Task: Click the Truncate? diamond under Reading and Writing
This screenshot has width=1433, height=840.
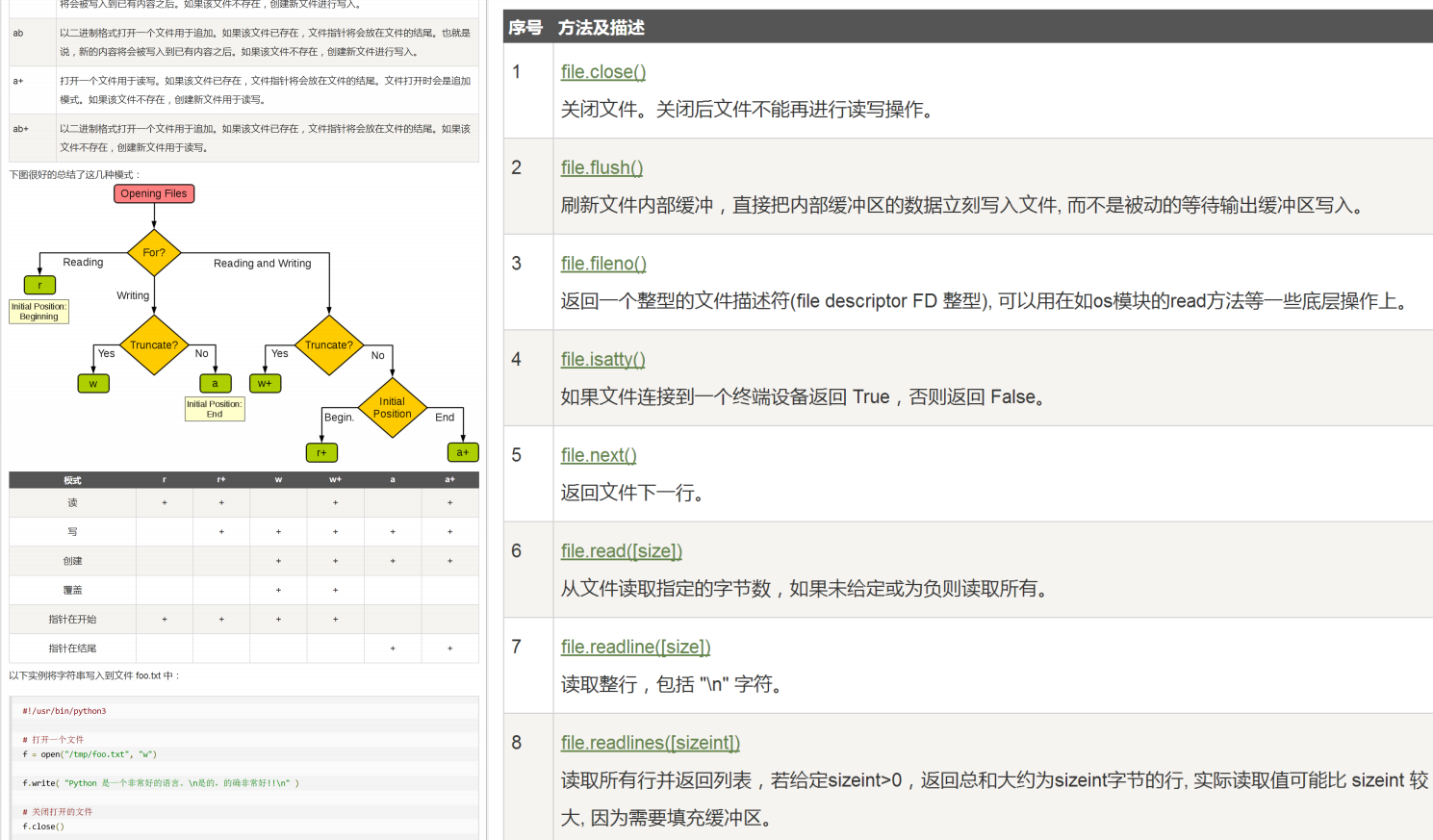Action: point(329,344)
